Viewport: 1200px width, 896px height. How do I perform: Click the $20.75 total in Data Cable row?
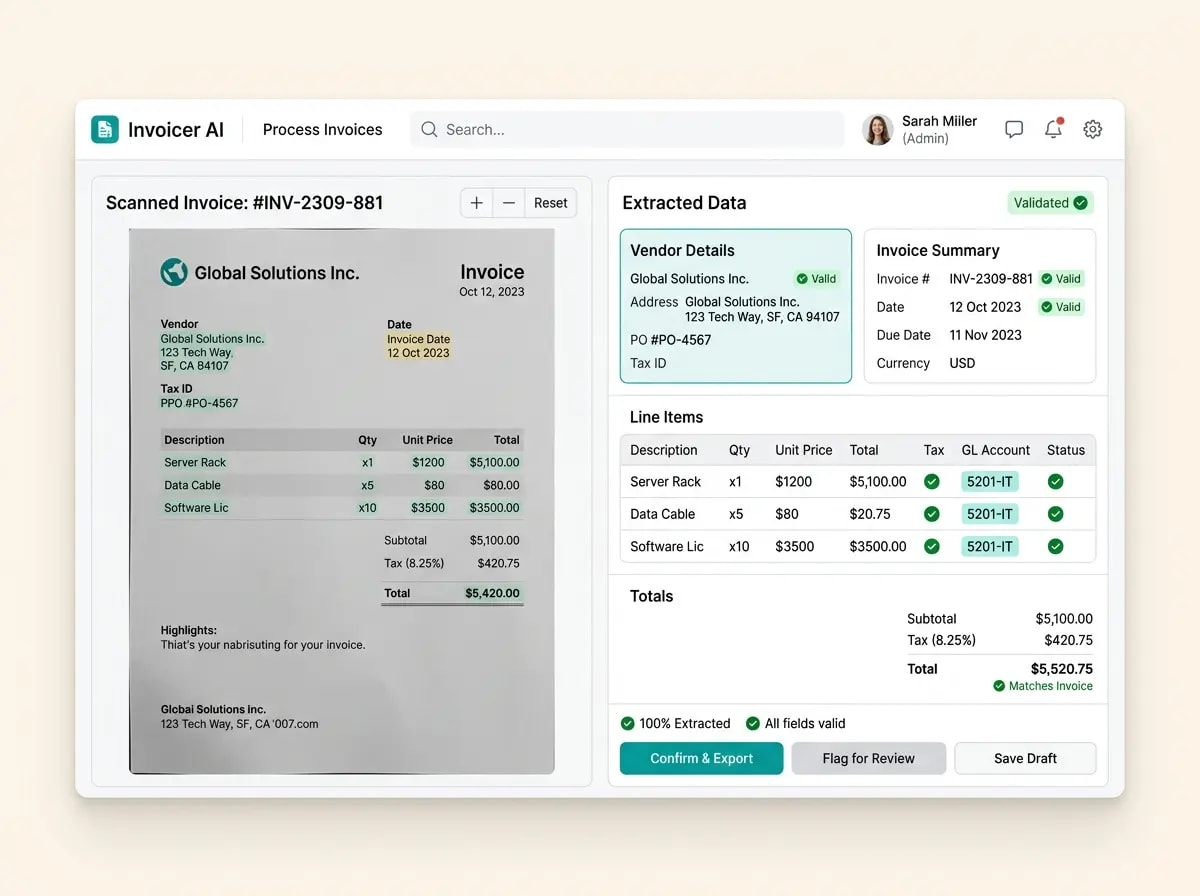click(x=870, y=514)
